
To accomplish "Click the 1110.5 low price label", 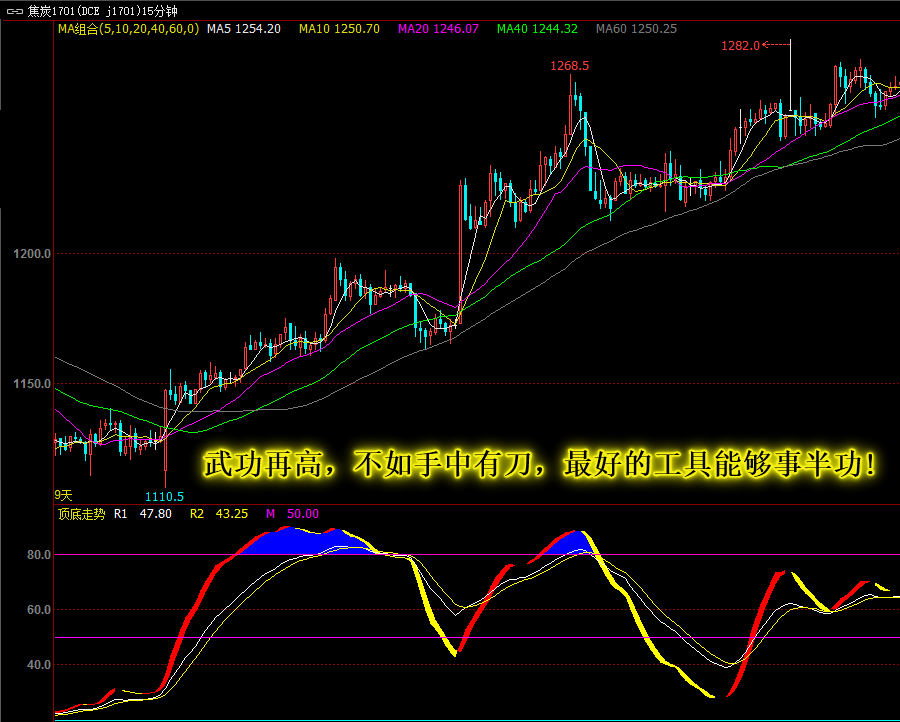I will [165, 496].
